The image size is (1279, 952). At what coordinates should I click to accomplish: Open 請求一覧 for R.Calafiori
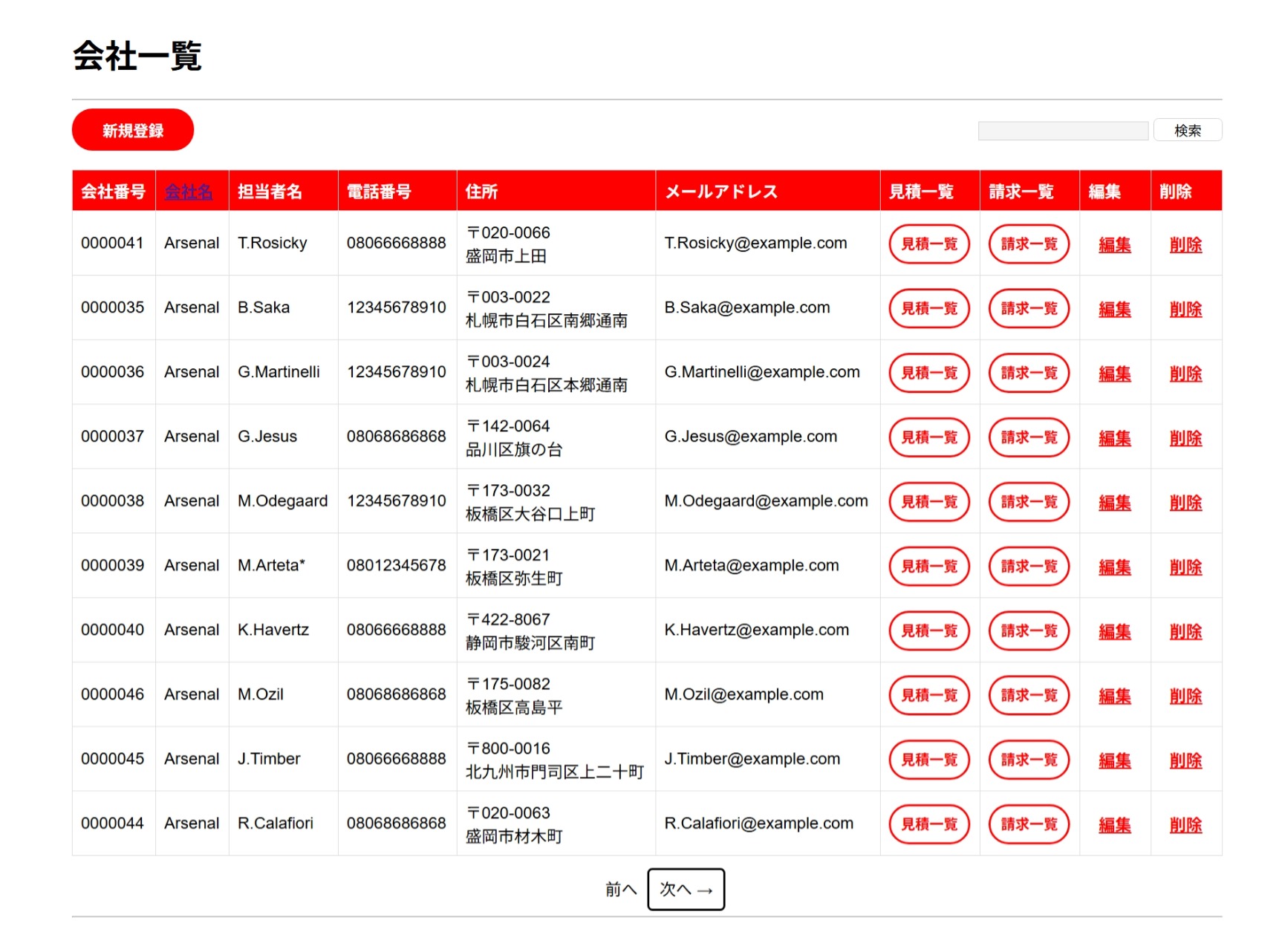(x=1029, y=824)
